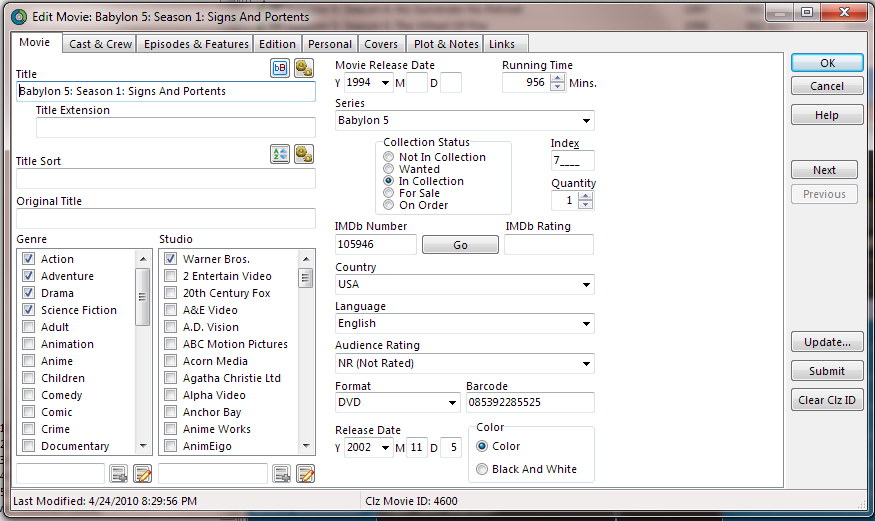Image resolution: width=875 pixels, height=521 pixels.
Task: Click the Studio list scroll down arrow
Action: coord(306,446)
